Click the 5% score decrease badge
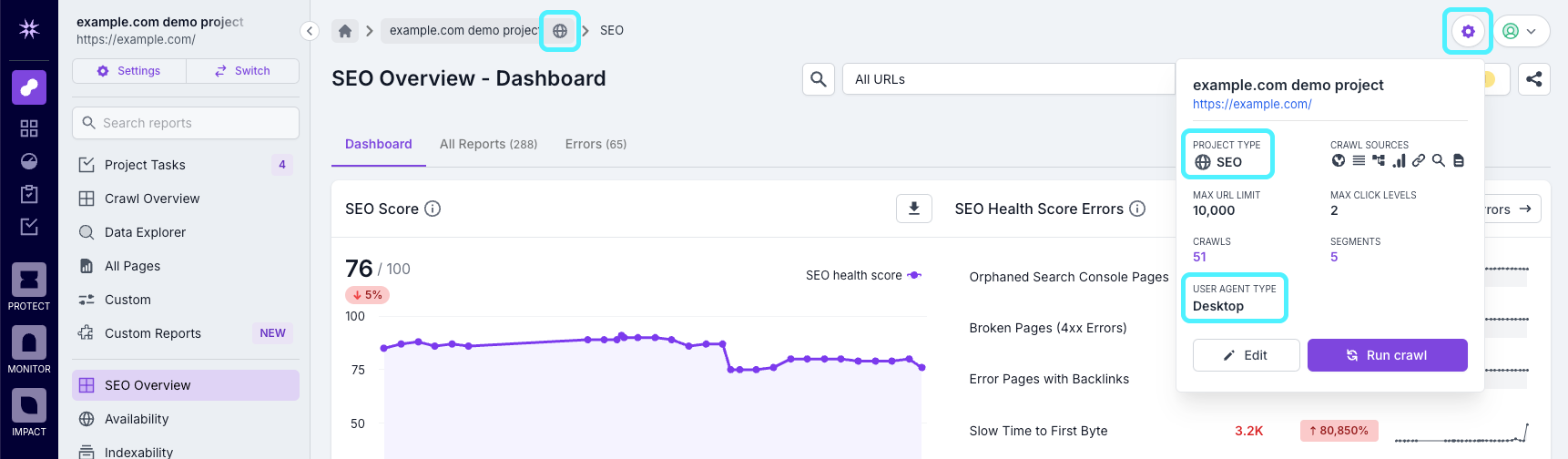The height and width of the screenshot is (459, 1568). point(367,295)
